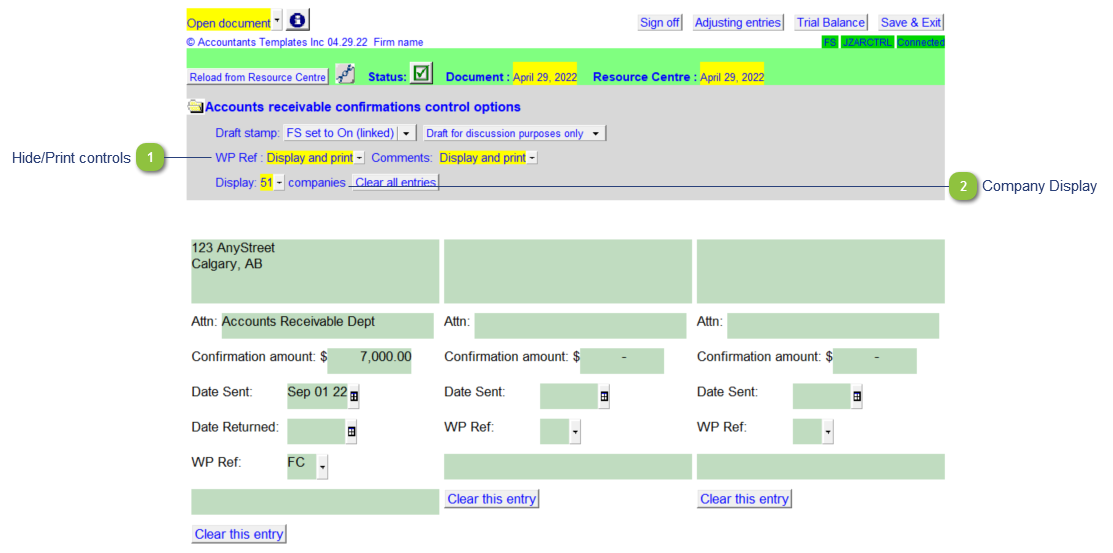Viewport: 1113px width, 553px height.
Task: Change the number of companies displayed dropdown
Action: click(279, 183)
